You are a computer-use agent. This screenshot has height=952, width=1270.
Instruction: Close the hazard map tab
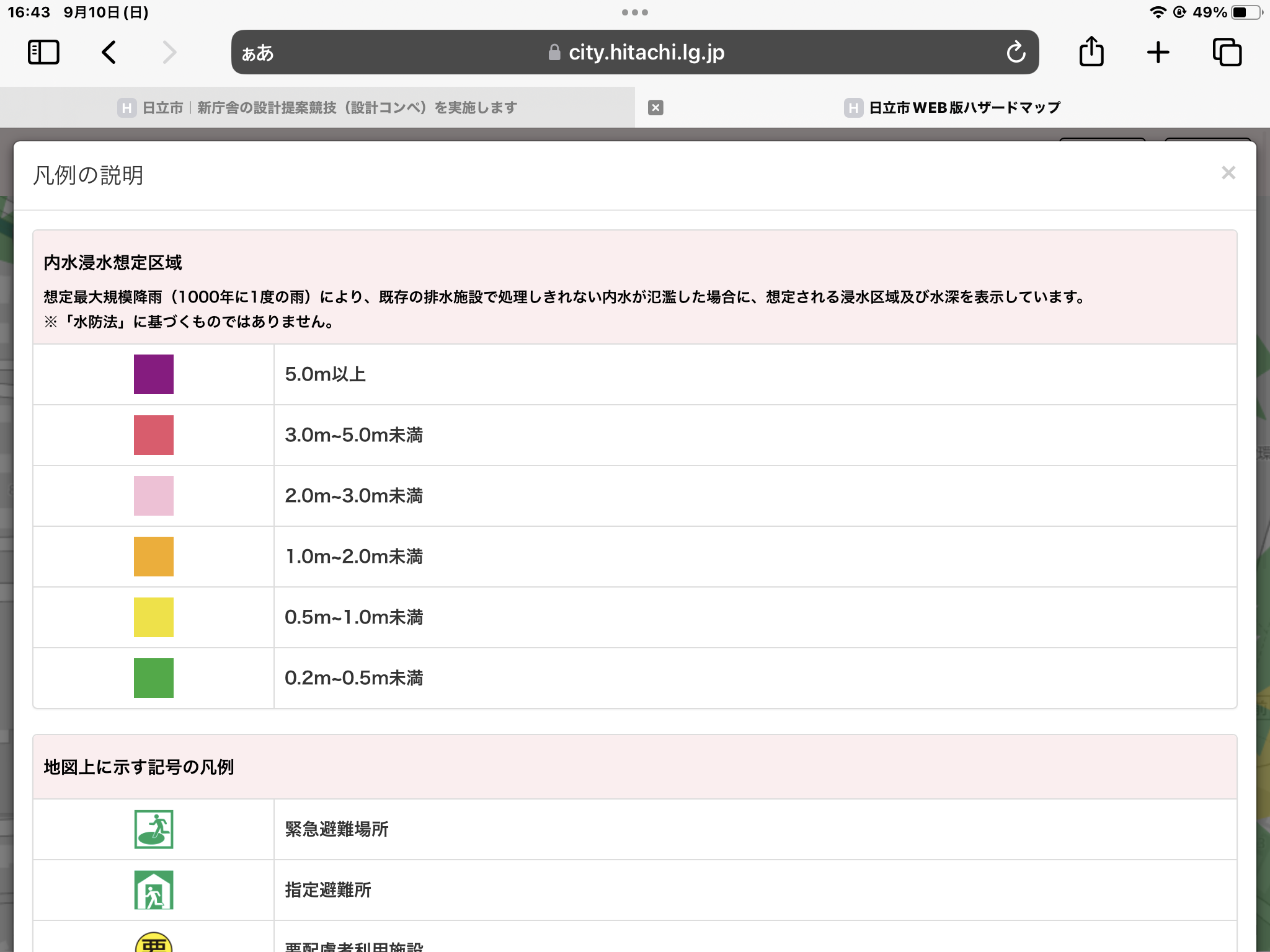pos(655,108)
